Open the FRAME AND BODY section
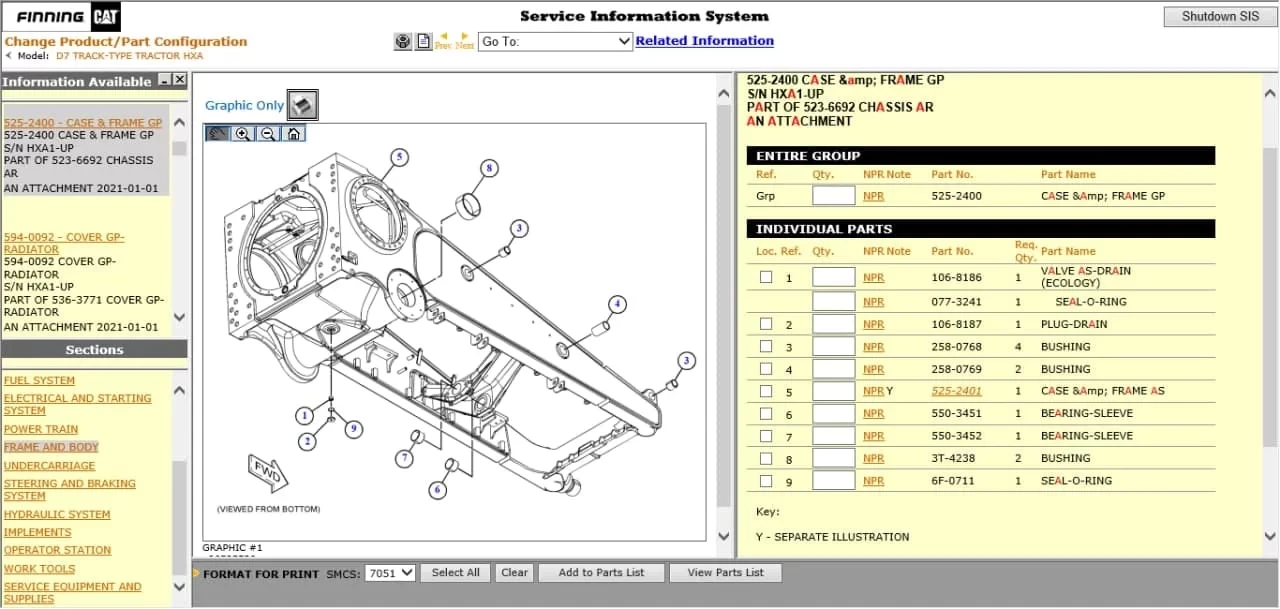The height and width of the screenshot is (609, 1280). [x=51, y=447]
